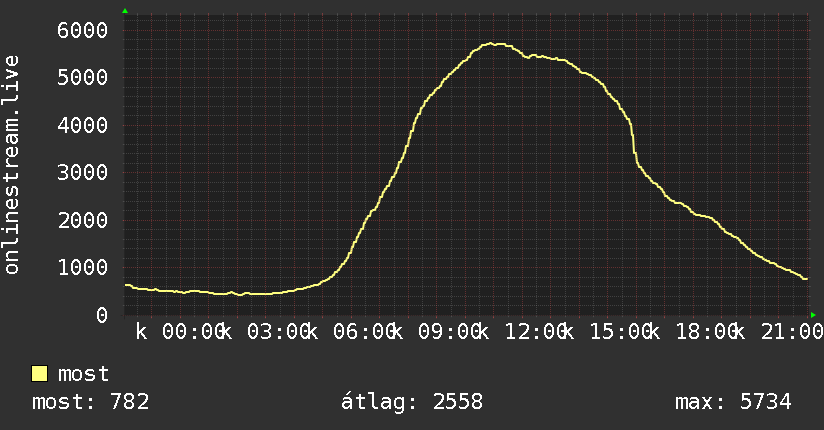Click the green arrow atop the y-axis
The width and height of the screenshot is (824, 430).
point(125,11)
